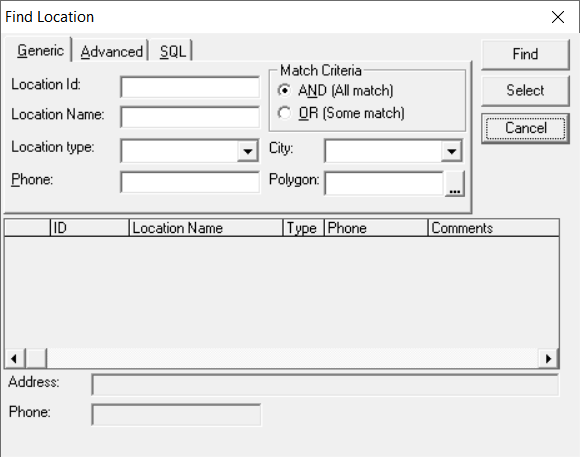
Task: Sort by ID column header
Action: point(90,228)
